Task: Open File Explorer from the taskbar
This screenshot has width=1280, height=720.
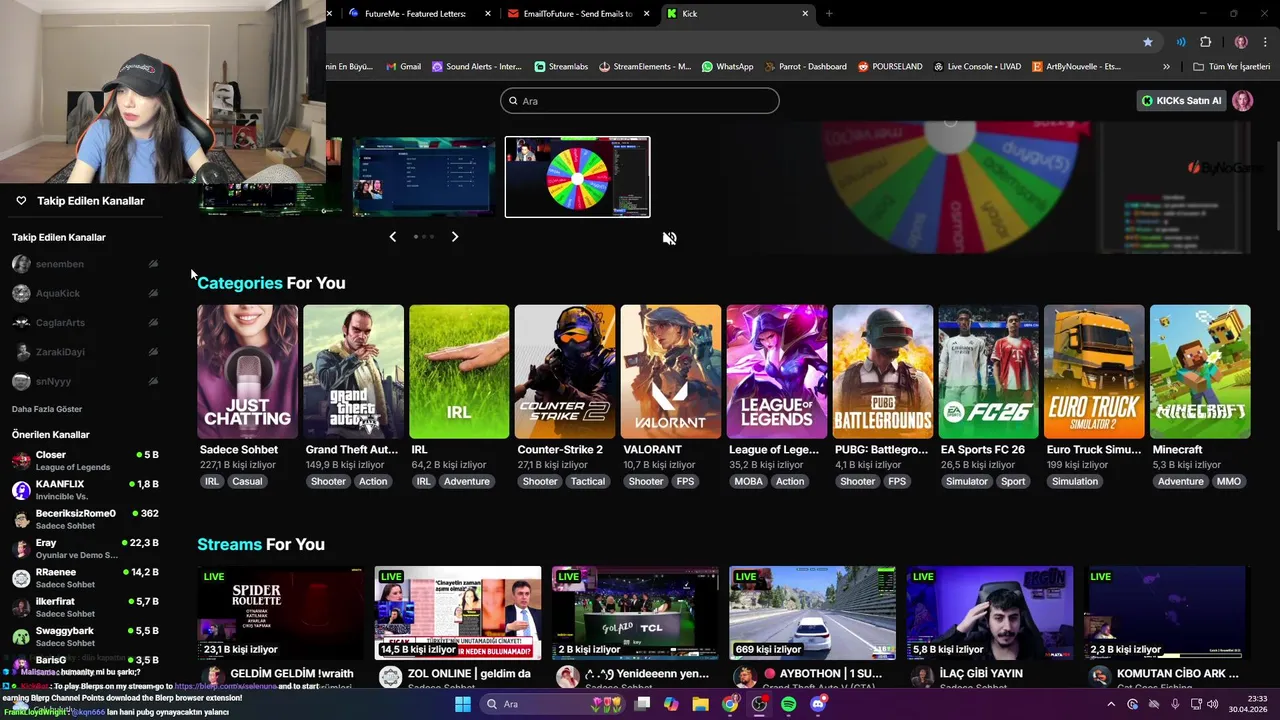Action: coord(701,704)
